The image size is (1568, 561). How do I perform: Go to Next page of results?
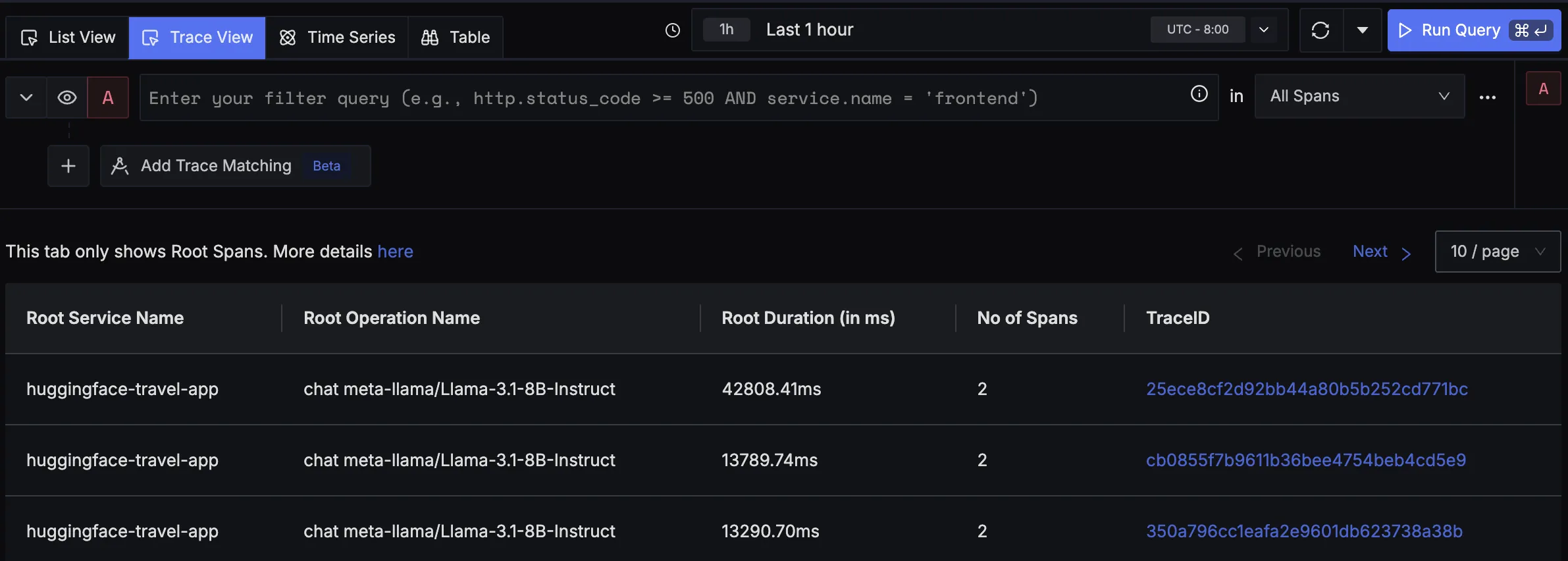(x=1381, y=252)
